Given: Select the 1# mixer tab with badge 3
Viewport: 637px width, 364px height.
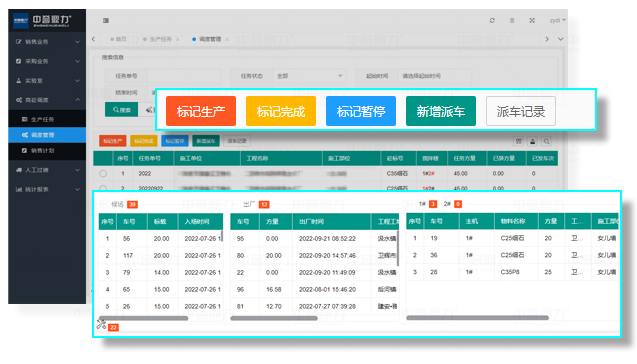Looking at the screenshot, I should tap(428, 204).
